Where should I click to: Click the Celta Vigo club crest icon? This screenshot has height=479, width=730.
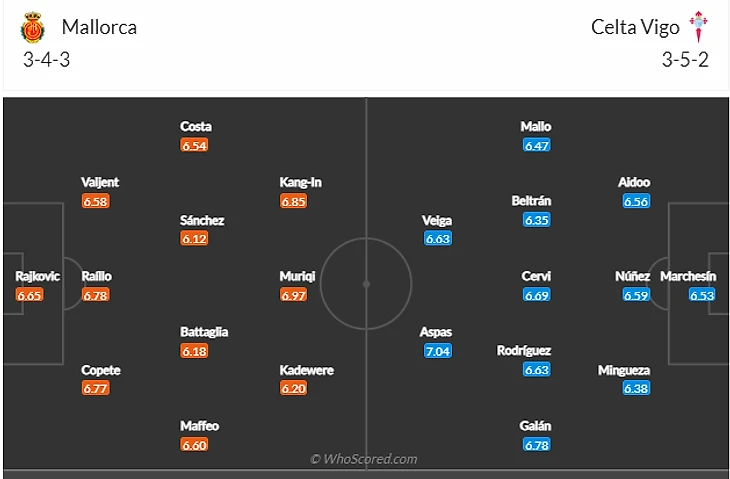coord(699,27)
